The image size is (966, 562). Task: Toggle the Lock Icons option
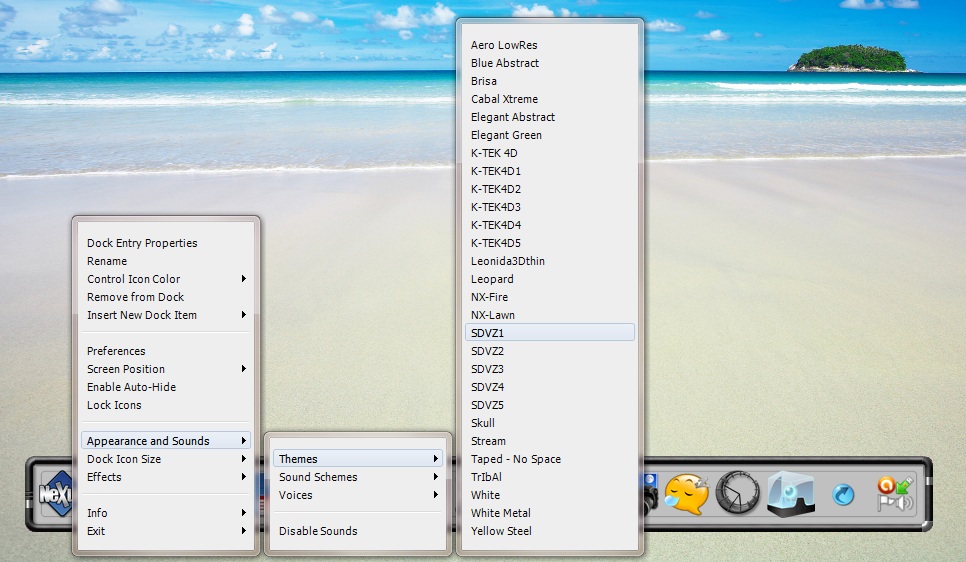point(114,405)
